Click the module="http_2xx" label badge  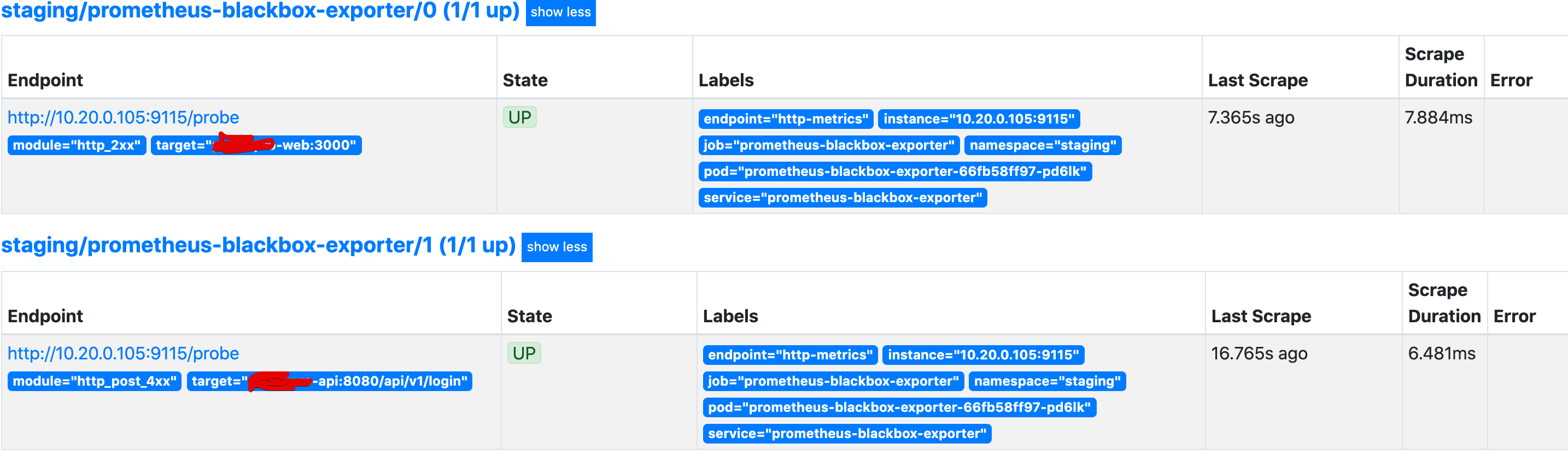pos(77,145)
